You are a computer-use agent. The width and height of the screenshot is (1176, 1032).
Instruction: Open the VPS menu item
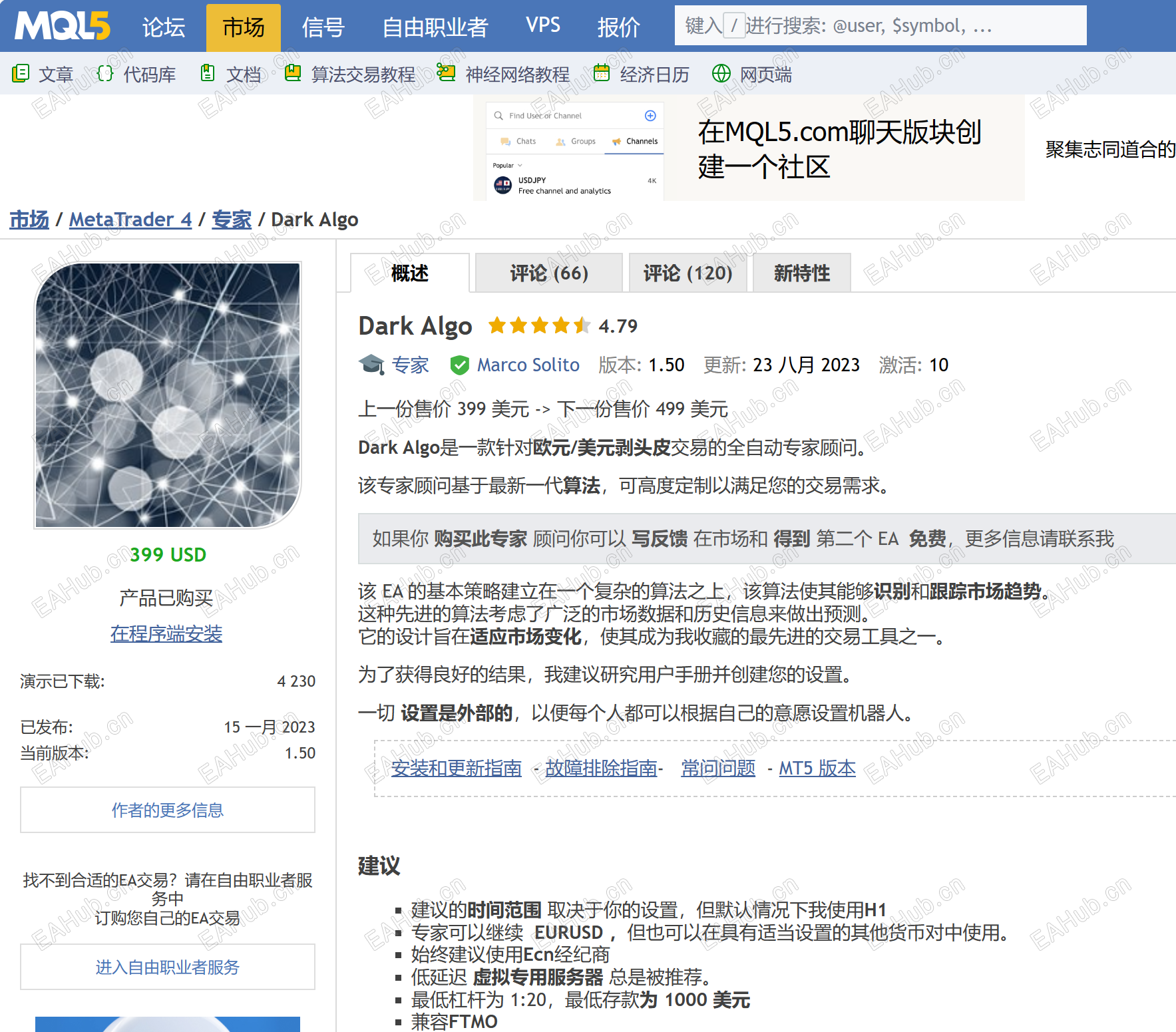pos(543,25)
